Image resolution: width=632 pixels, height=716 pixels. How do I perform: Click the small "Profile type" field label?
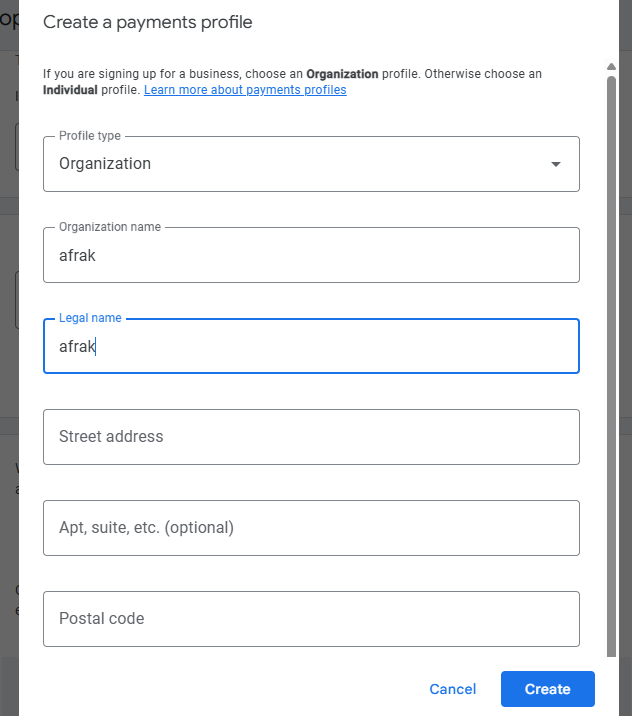[x=90, y=136]
